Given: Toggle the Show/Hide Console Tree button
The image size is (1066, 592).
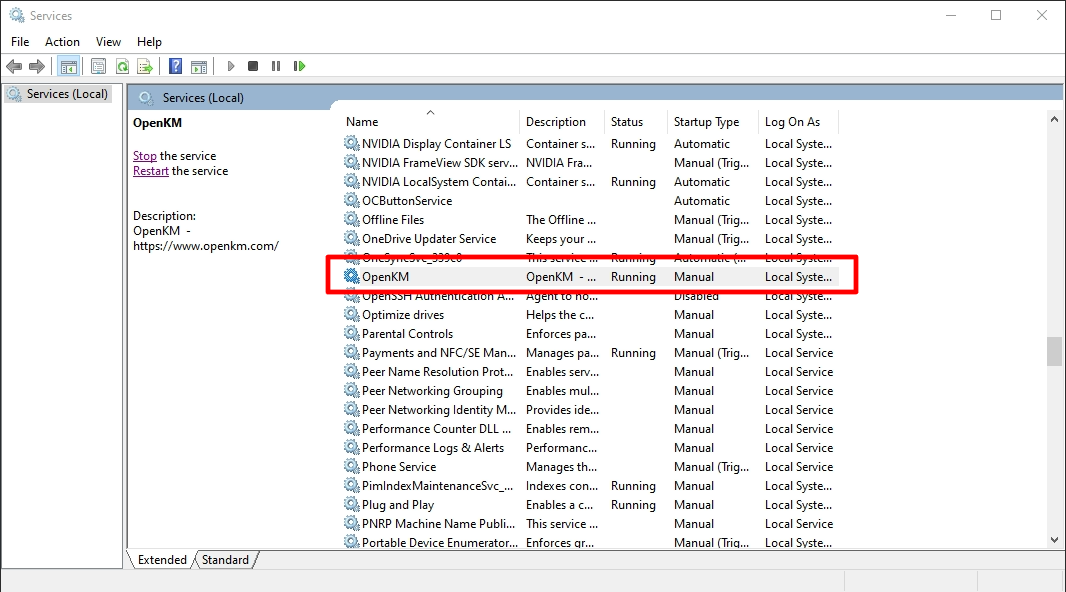Looking at the screenshot, I should [x=69, y=67].
